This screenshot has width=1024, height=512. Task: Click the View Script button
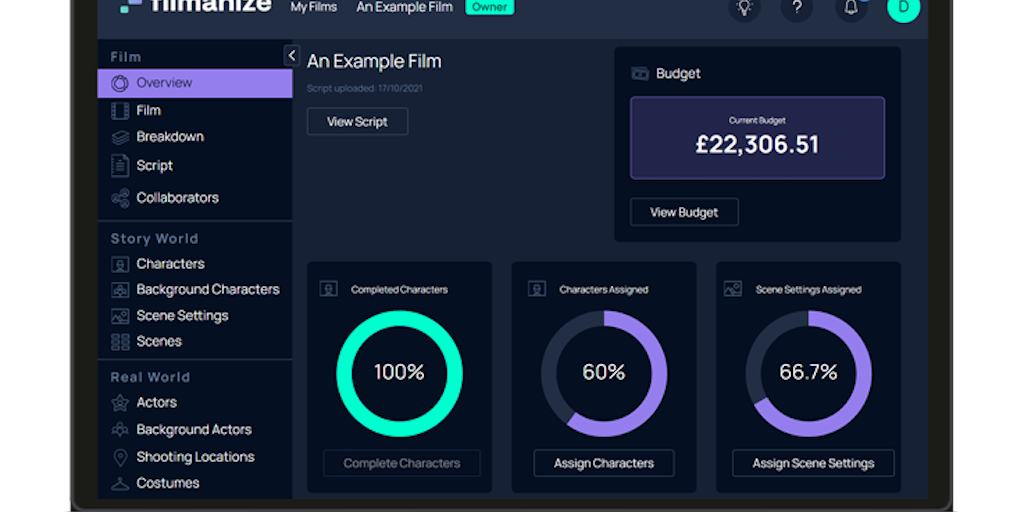point(357,122)
